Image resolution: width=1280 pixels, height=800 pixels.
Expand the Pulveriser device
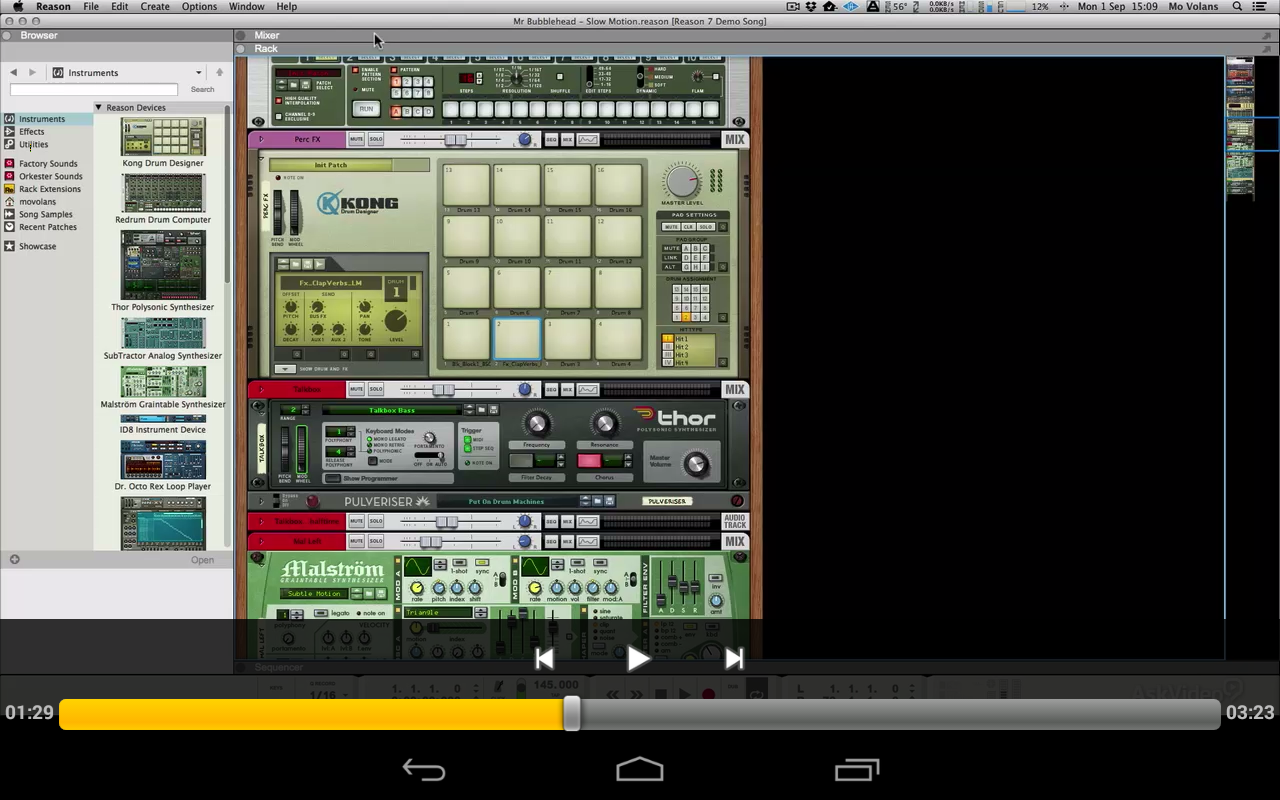[262, 501]
